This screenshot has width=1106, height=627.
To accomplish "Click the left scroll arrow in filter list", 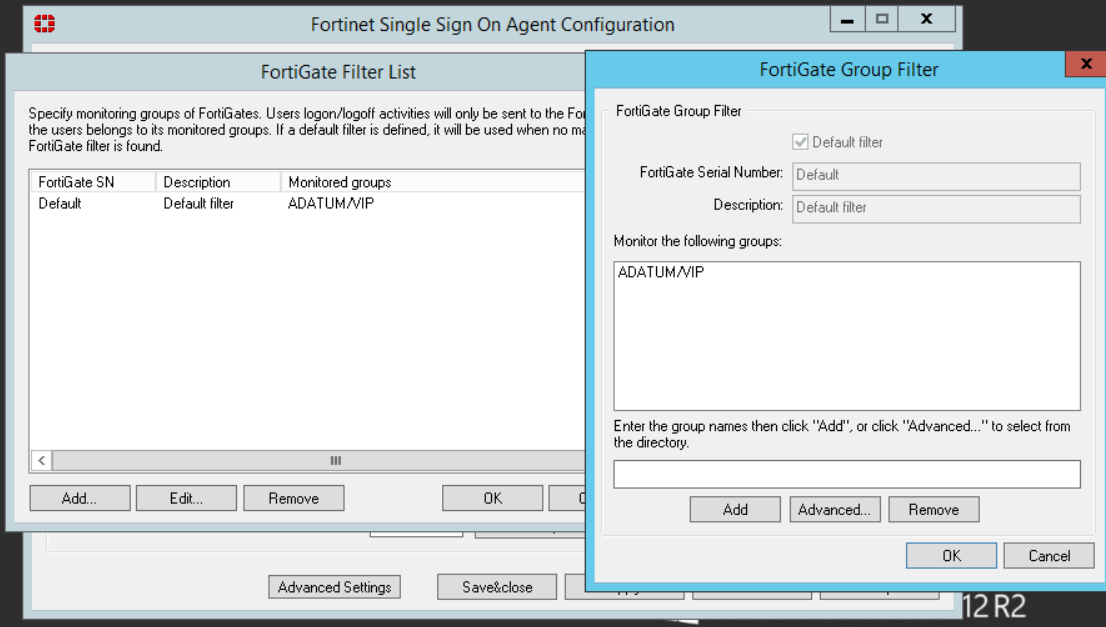I will (x=41, y=461).
